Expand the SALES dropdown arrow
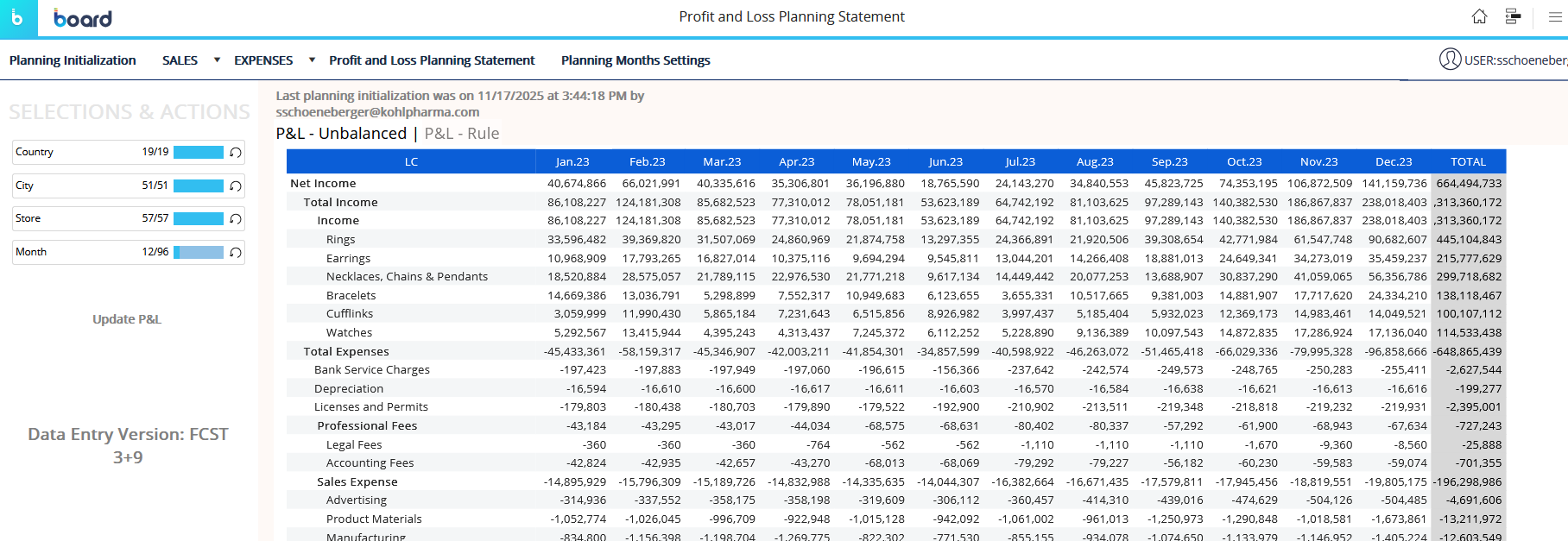1568x541 pixels. pos(217,60)
